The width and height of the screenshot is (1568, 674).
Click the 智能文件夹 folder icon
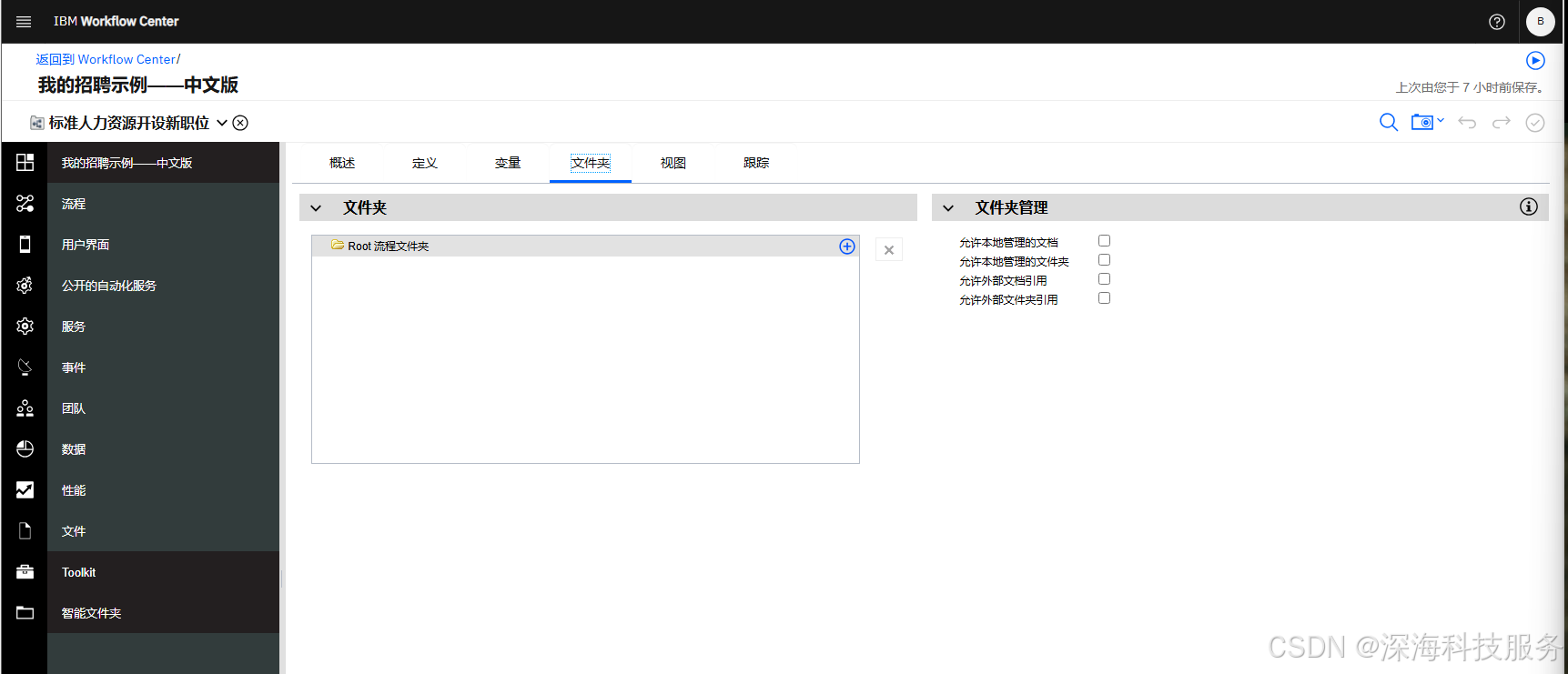pyautogui.click(x=25, y=613)
